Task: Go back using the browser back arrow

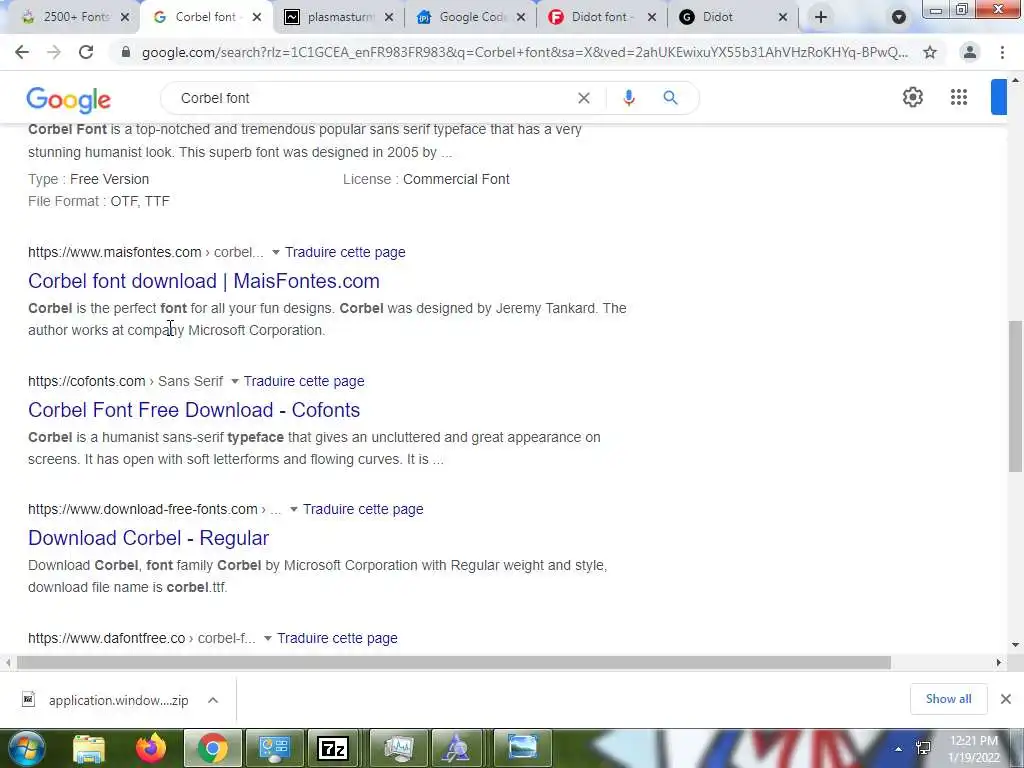Action: click(x=22, y=52)
